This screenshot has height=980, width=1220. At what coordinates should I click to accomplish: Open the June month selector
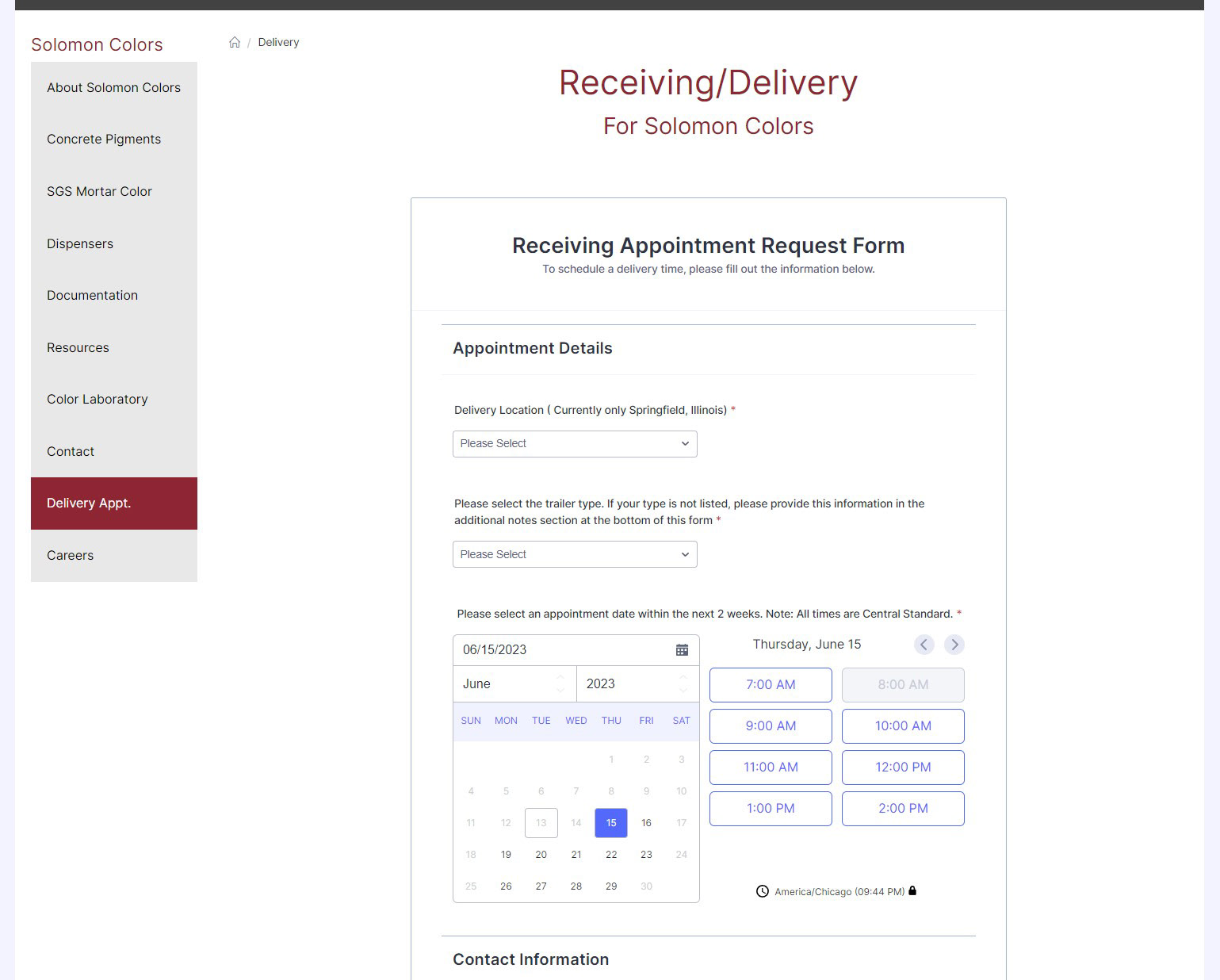pyautogui.click(x=514, y=683)
